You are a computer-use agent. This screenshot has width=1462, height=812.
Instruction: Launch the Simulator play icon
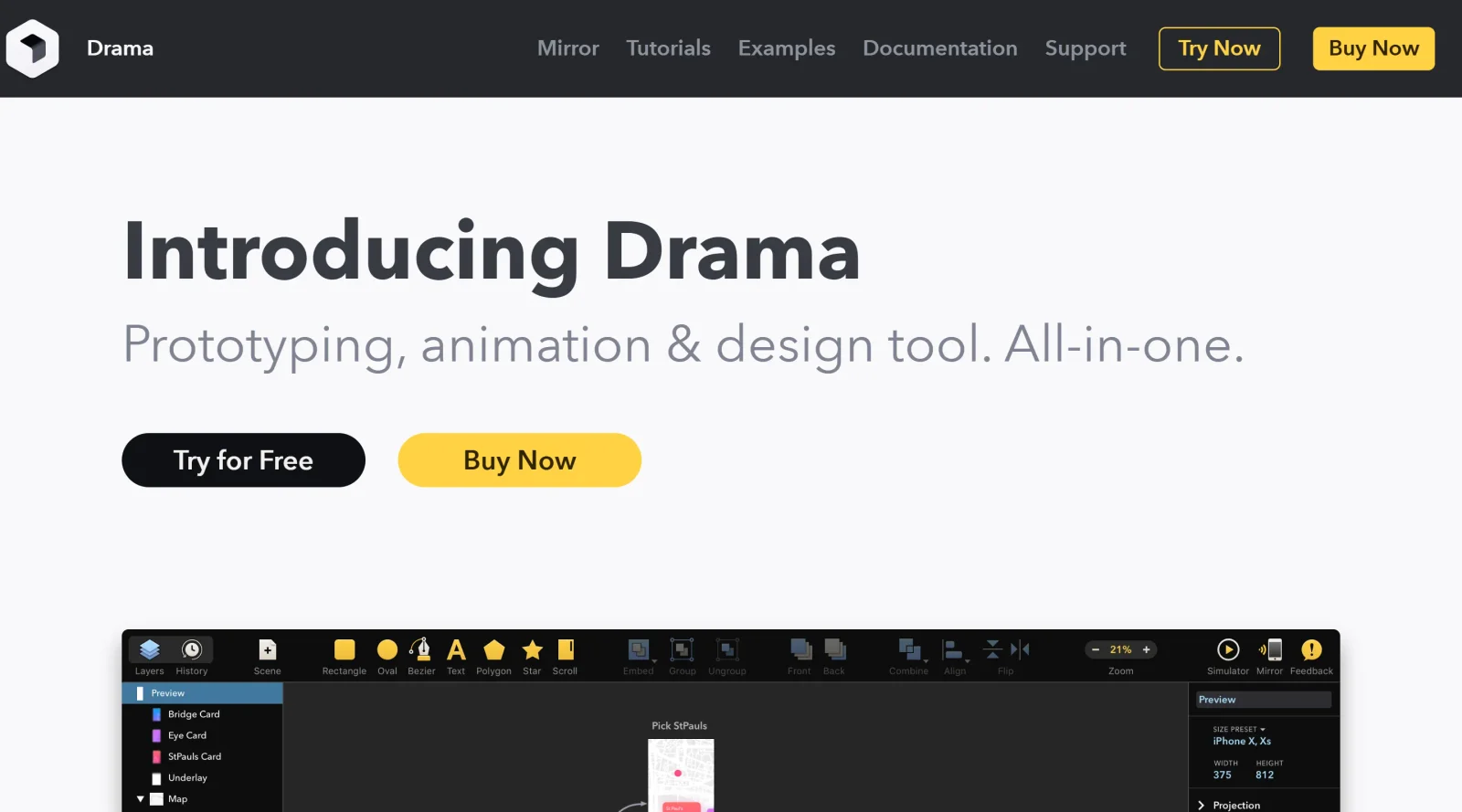tap(1228, 649)
